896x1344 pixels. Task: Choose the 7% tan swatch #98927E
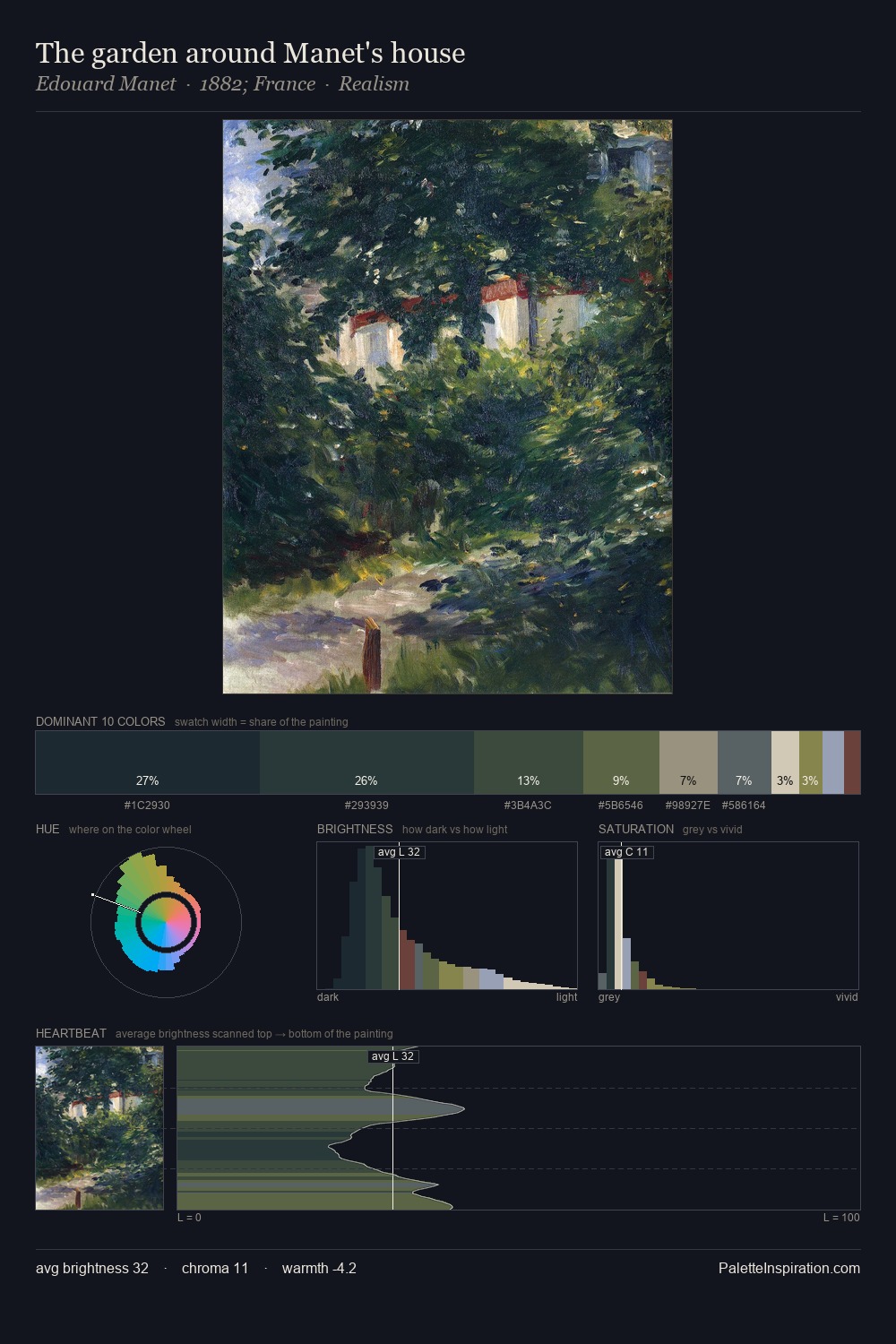(x=688, y=762)
